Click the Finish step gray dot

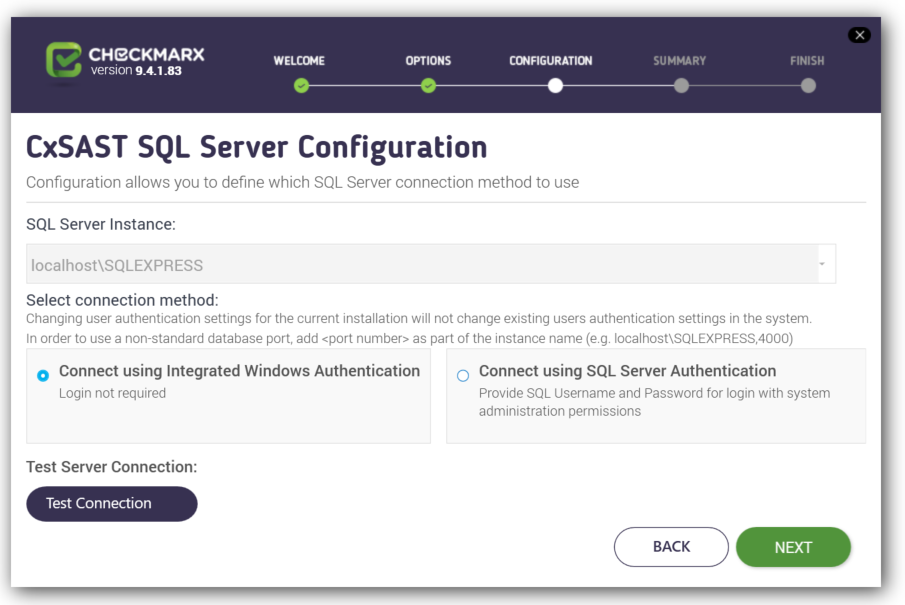click(809, 86)
